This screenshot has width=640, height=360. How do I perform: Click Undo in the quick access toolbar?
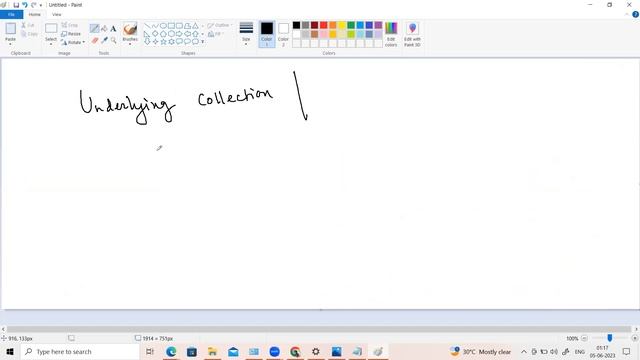(x=24, y=5)
